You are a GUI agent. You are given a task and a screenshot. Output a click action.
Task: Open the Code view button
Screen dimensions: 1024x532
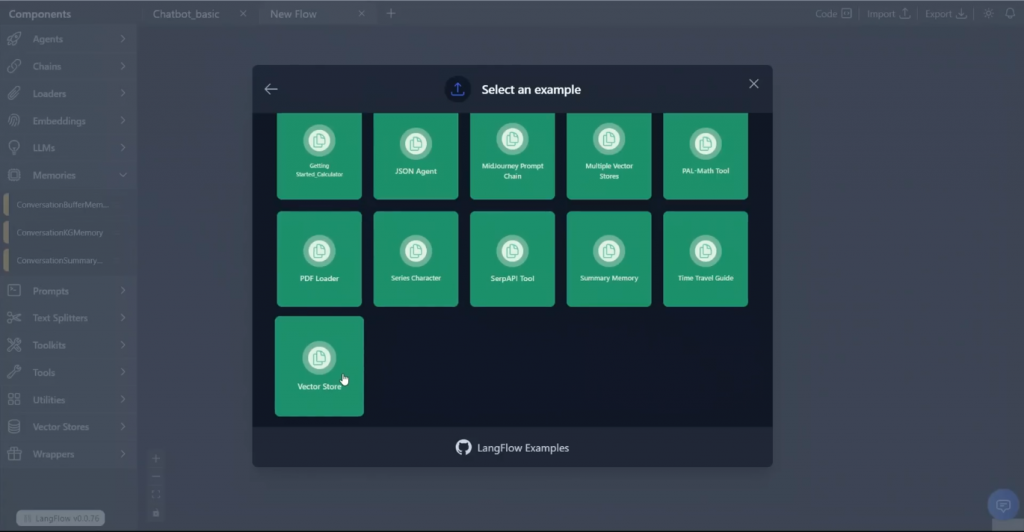pyautogui.click(x=833, y=14)
